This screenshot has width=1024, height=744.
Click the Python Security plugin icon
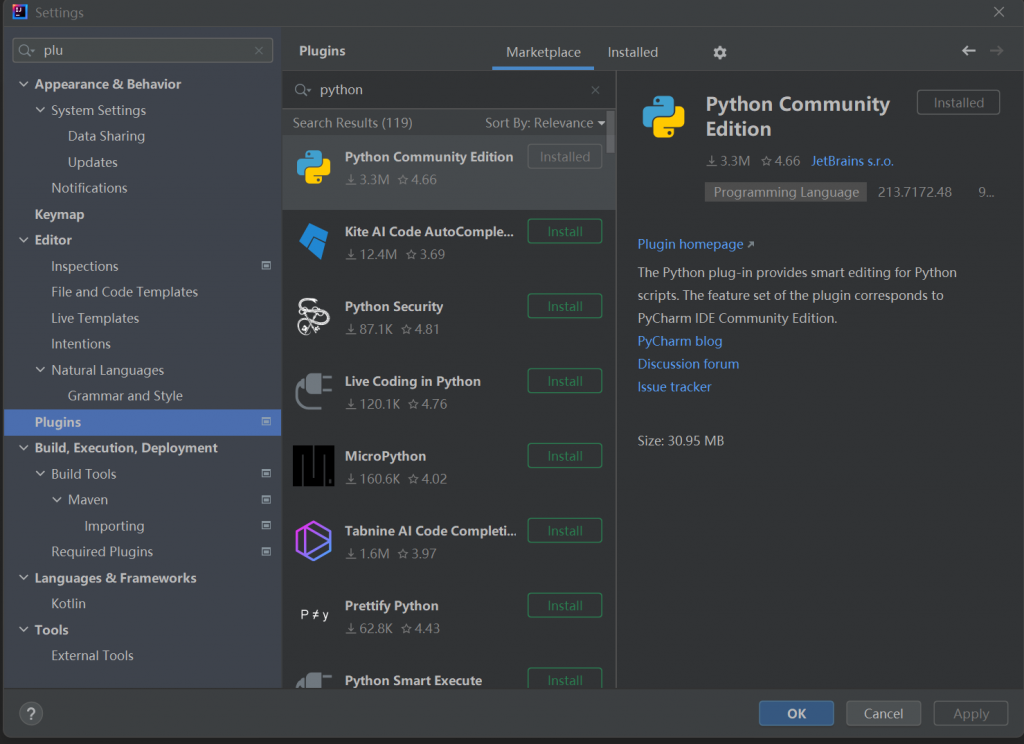coord(313,317)
